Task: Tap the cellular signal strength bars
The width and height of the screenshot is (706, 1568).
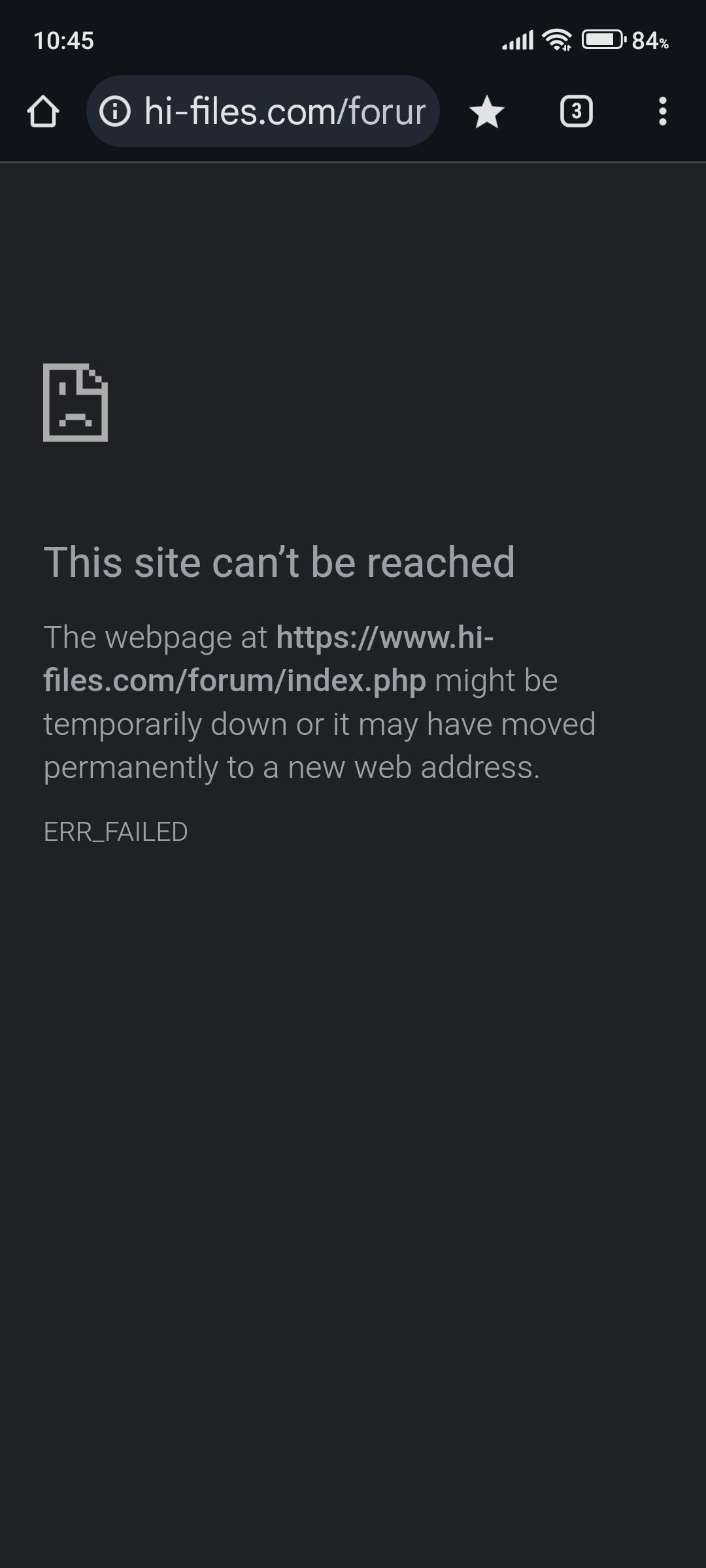Action: (x=518, y=41)
